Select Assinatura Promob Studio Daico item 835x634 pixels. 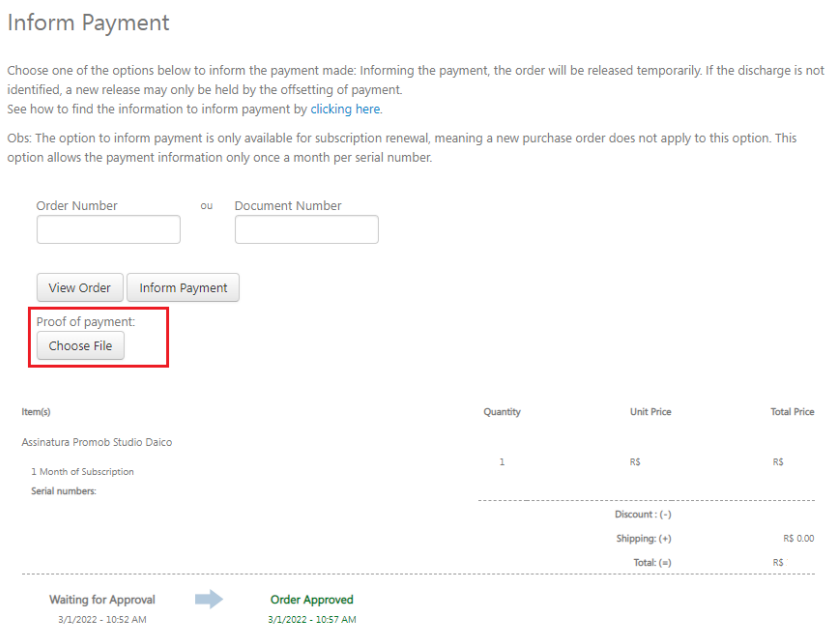coord(97,442)
